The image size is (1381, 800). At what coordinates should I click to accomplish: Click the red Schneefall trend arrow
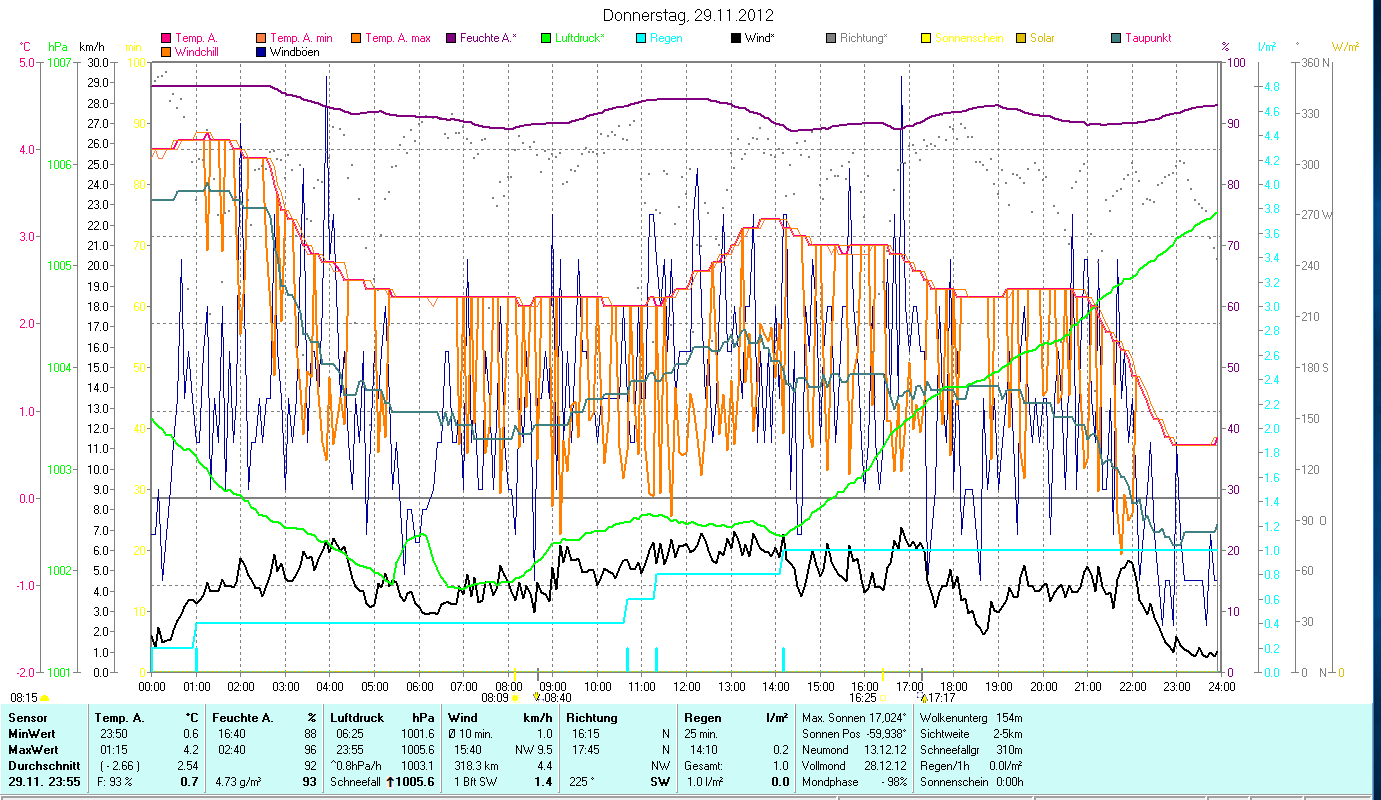pos(392,781)
